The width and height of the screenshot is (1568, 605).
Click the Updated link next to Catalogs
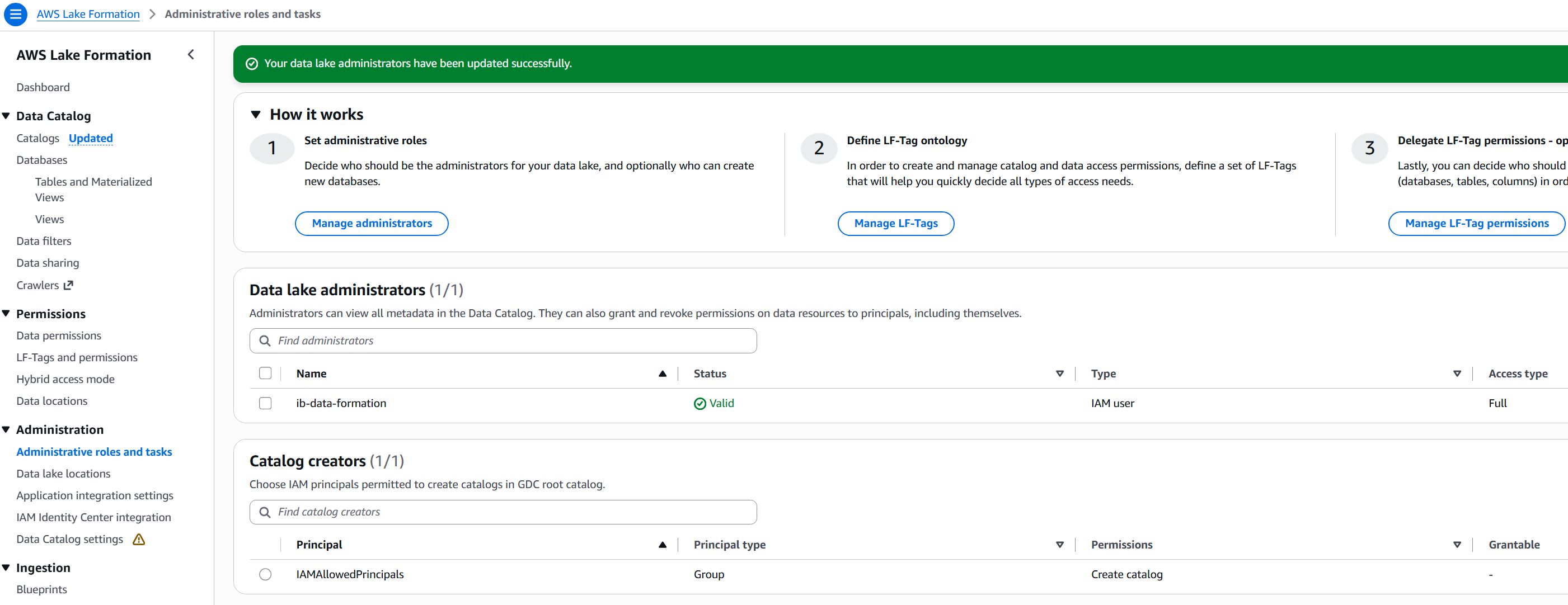click(x=91, y=139)
